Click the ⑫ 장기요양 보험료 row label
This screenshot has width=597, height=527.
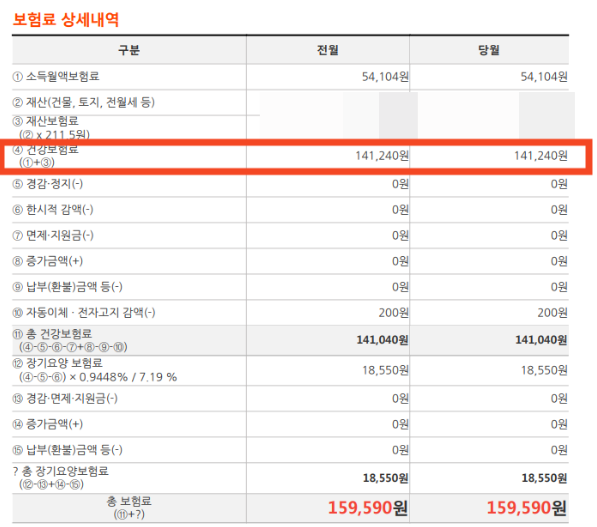click(95, 370)
